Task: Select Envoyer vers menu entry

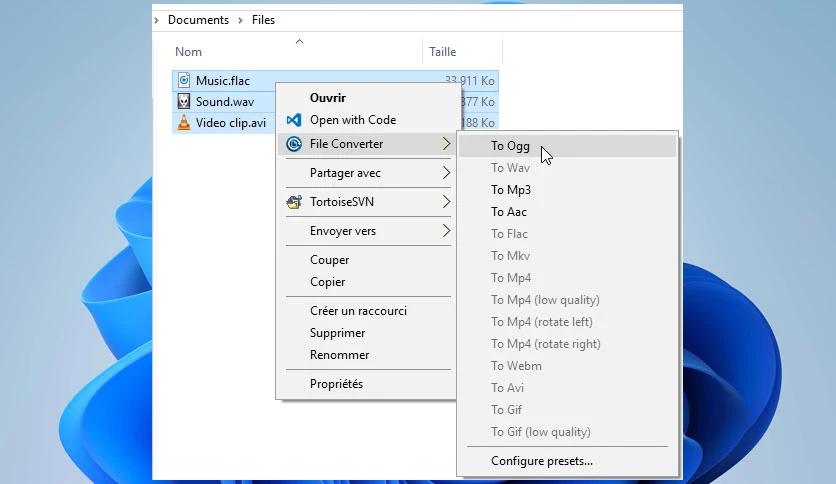Action: 343,231
